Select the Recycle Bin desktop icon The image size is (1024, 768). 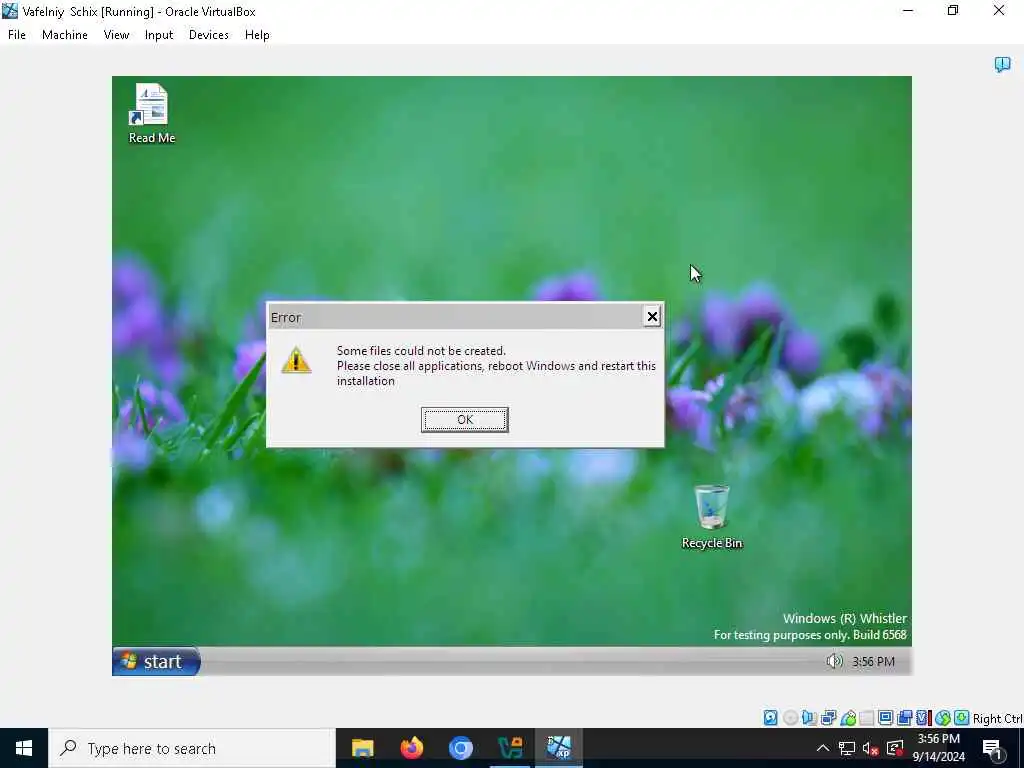tap(712, 517)
